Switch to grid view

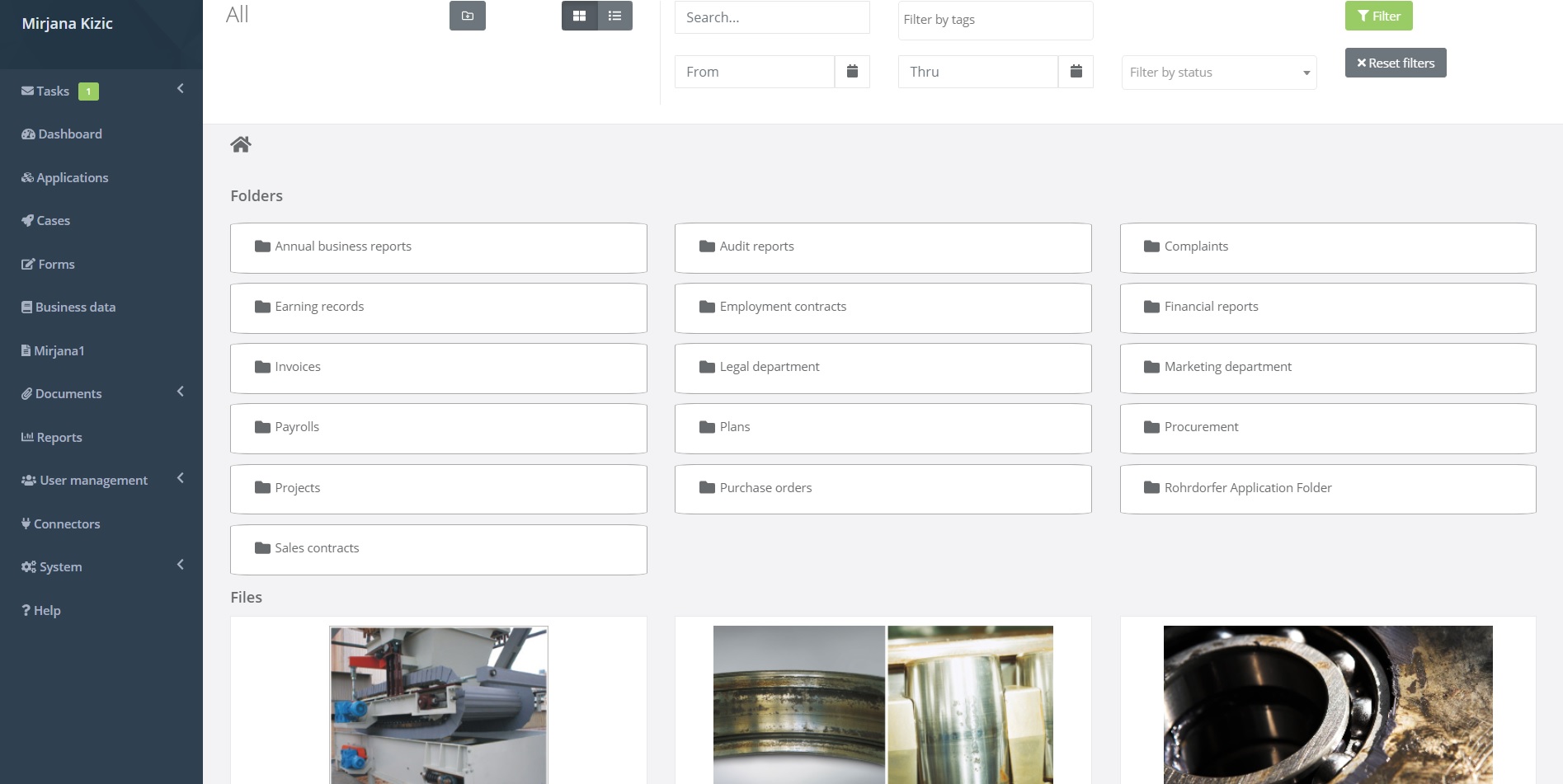[579, 16]
